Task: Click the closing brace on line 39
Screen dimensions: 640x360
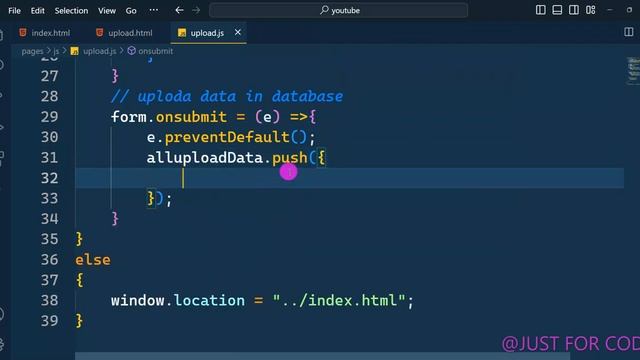Action: [79, 321]
